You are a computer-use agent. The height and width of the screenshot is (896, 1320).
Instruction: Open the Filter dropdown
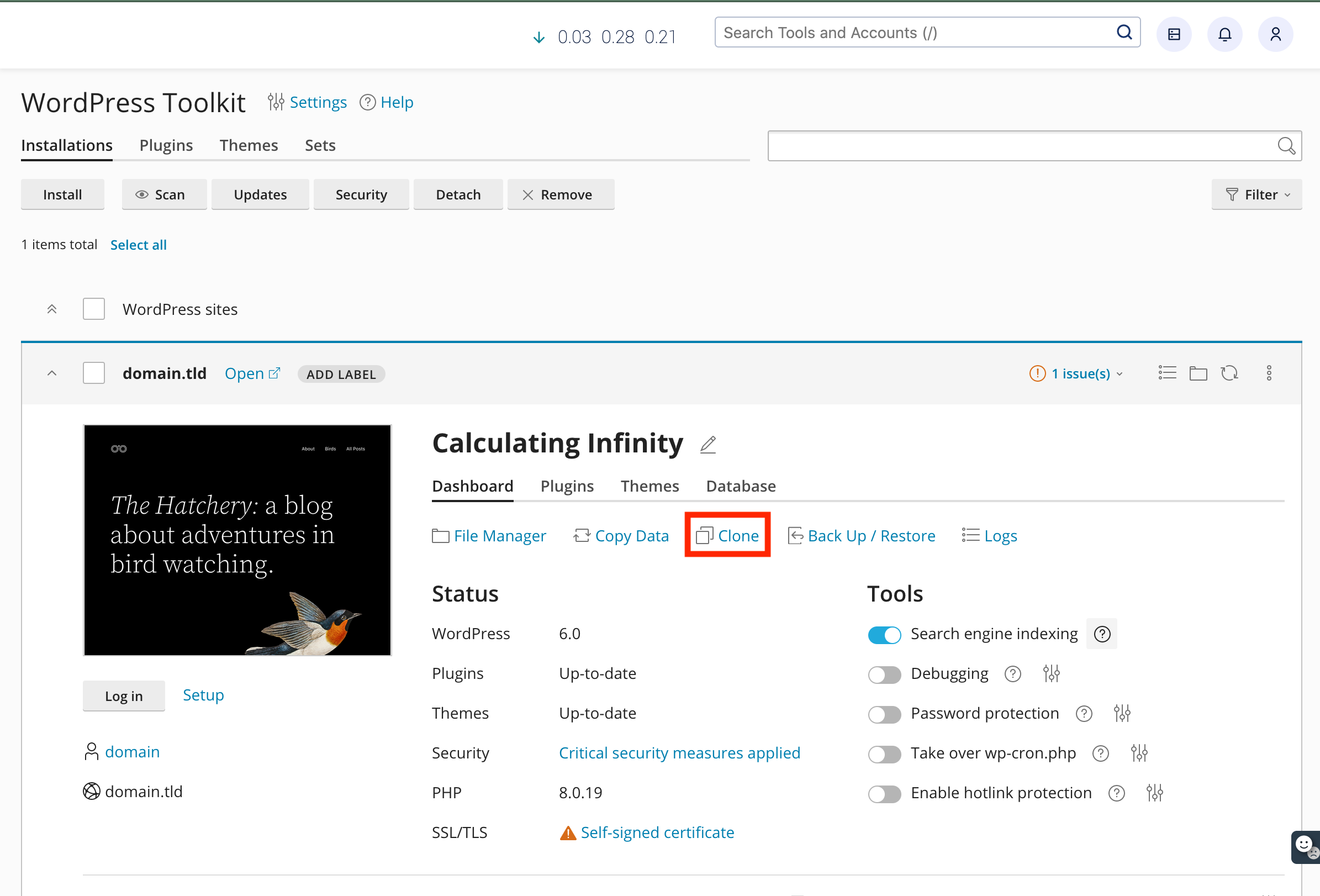(1256, 194)
